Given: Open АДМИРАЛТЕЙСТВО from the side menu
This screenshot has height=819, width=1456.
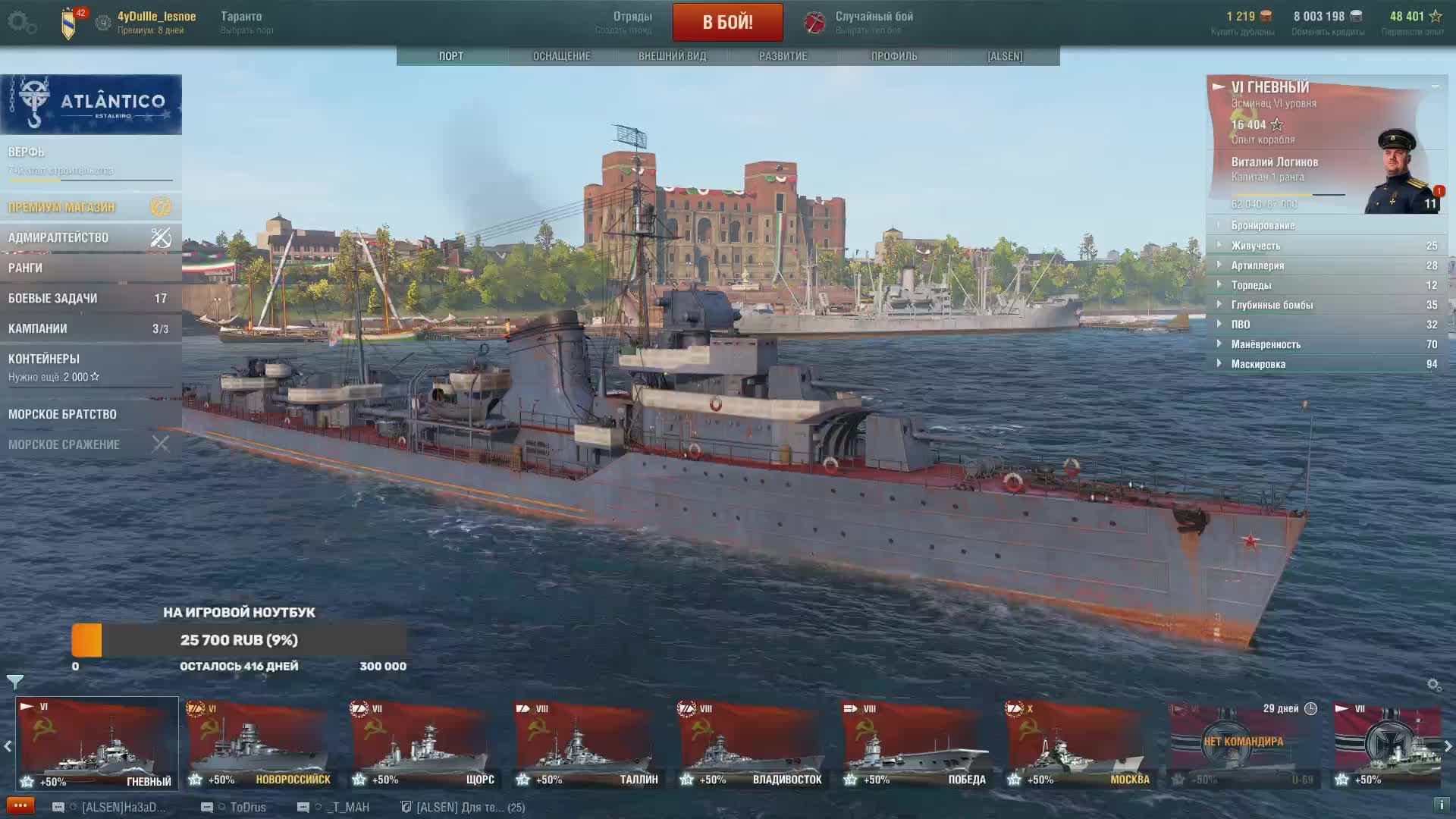Looking at the screenshot, I should pos(91,237).
